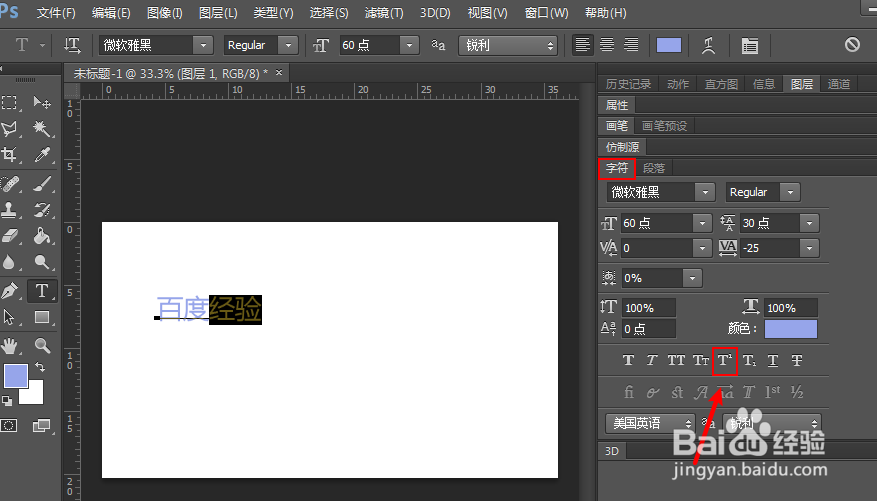Image resolution: width=877 pixels, height=501 pixels.
Task: Select the Eraser tool
Action: click(10, 236)
